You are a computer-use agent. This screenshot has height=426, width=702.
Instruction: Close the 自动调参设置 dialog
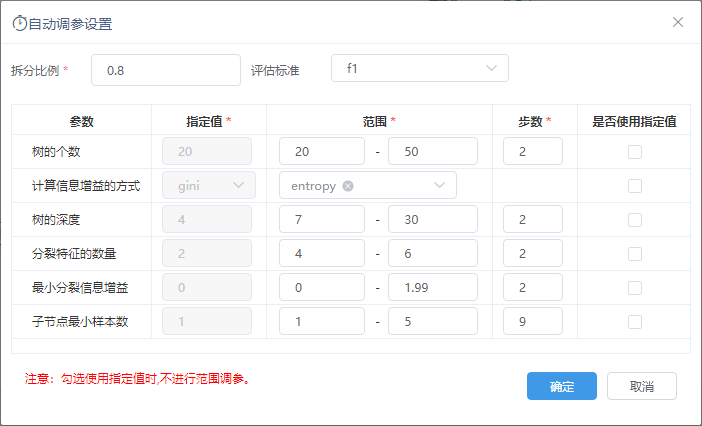pos(678,22)
